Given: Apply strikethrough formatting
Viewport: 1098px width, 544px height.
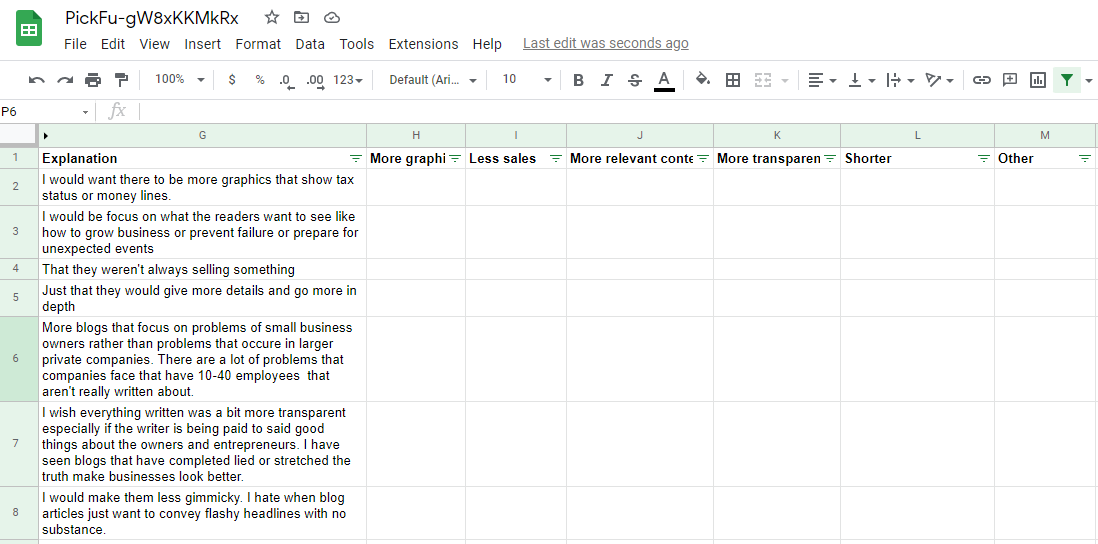Looking at the screenshot, I should (634, 80).
